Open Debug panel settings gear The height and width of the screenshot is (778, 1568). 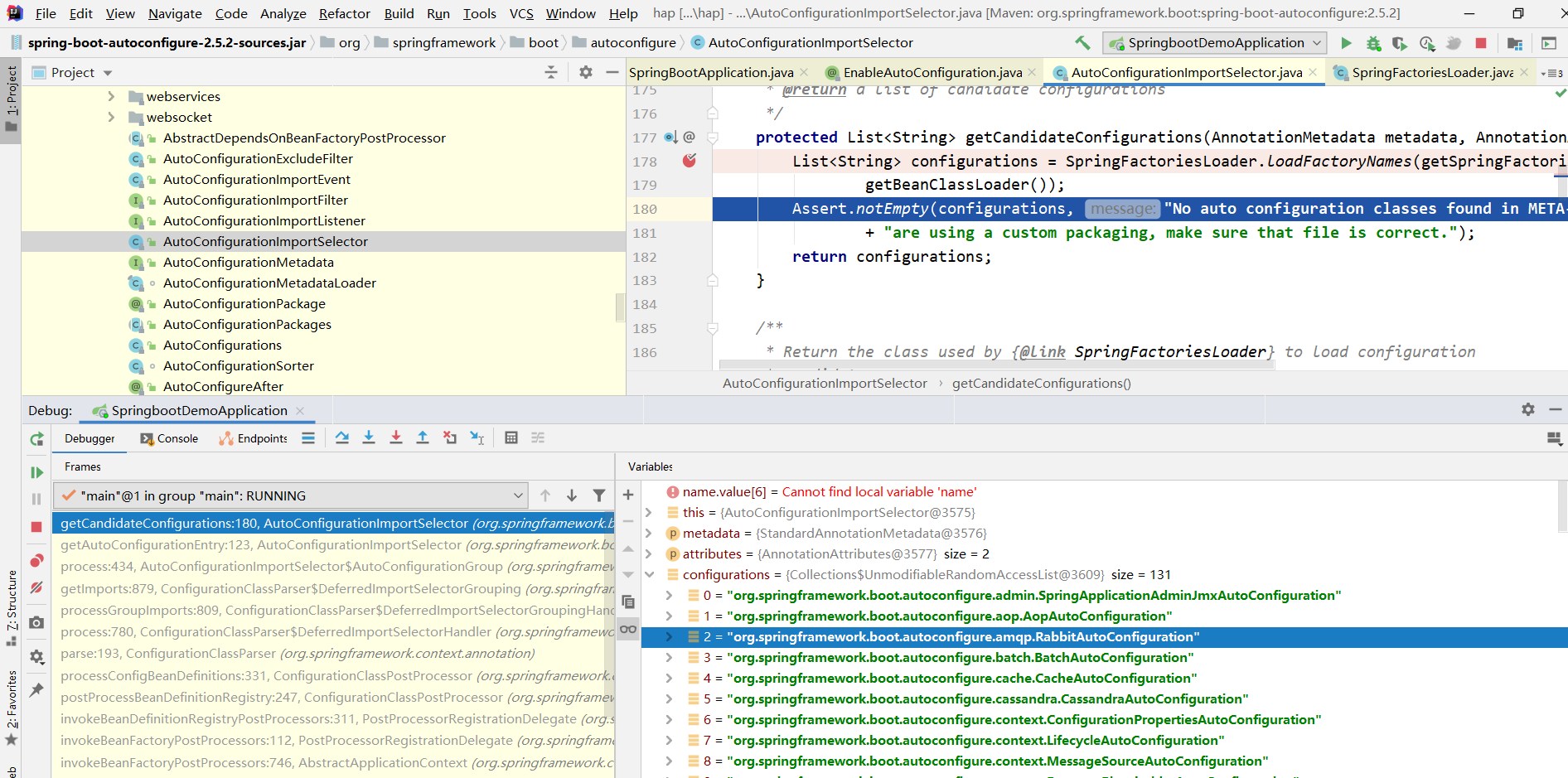[x=1528, y=409]
